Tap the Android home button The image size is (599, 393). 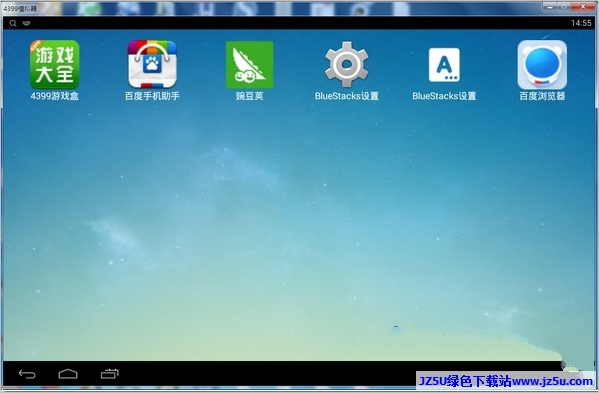coord(68,374)
